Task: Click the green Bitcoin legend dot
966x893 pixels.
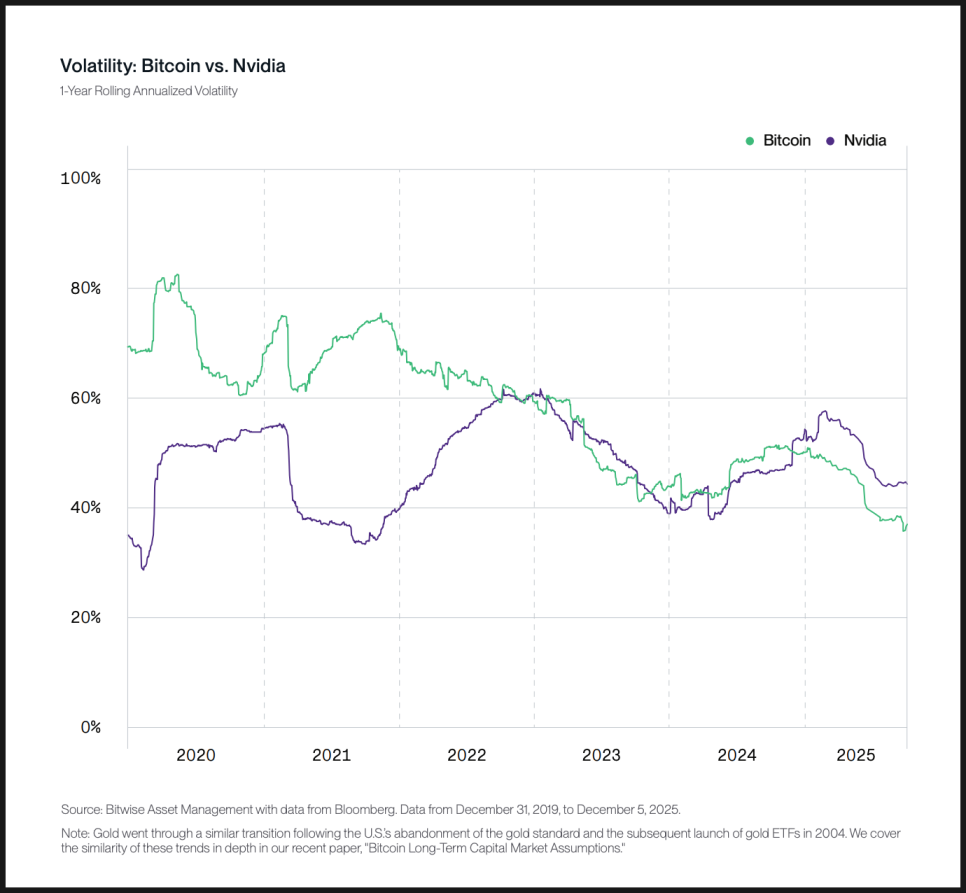Action: tap(750, 142)
